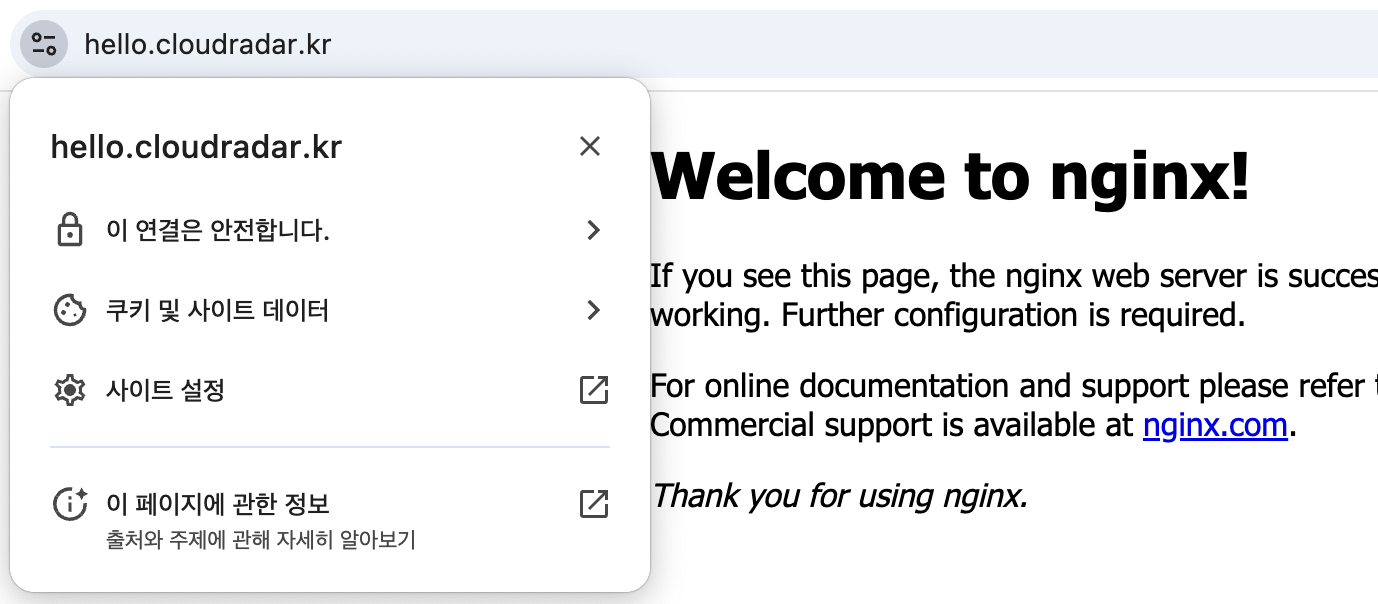Expand chevron next to '이 연결은 안전합니다.'
Viewport: 1378px width, 604px height.
click(x=593, y=231)
